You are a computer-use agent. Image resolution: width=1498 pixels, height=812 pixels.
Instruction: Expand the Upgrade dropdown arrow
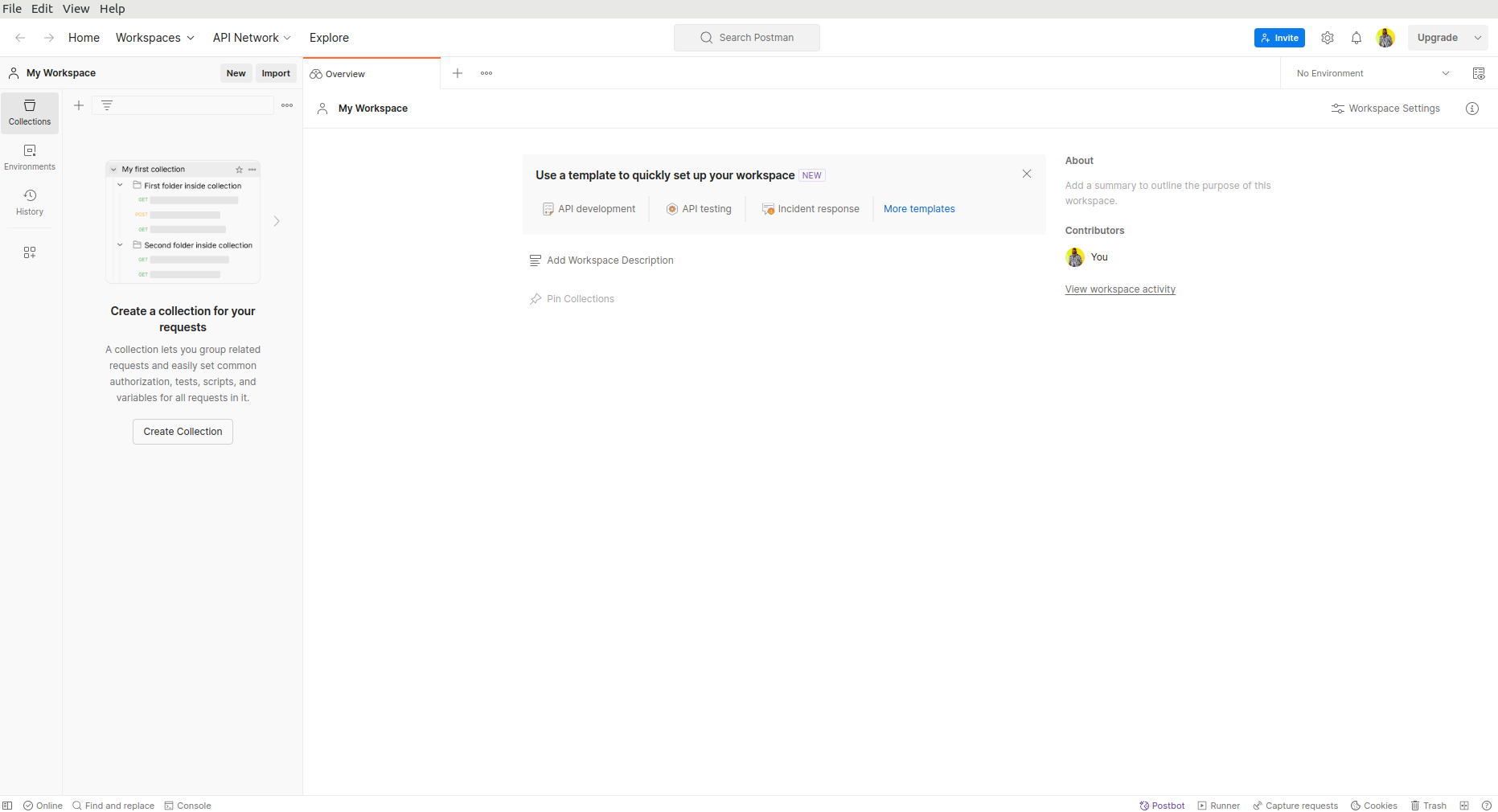click(1478, 38)
